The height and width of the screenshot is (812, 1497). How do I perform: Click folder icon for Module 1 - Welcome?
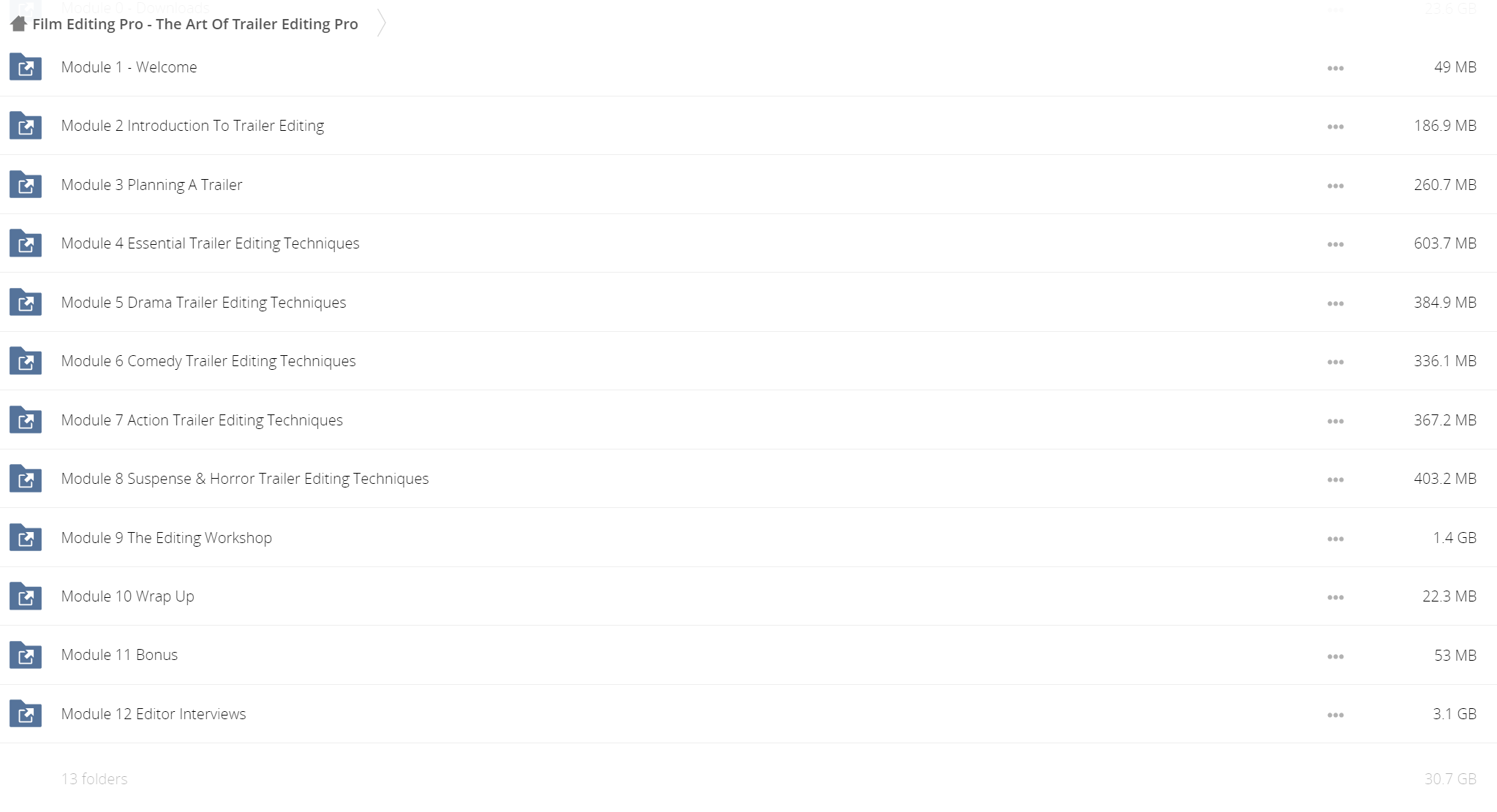[x=26, y=67]
